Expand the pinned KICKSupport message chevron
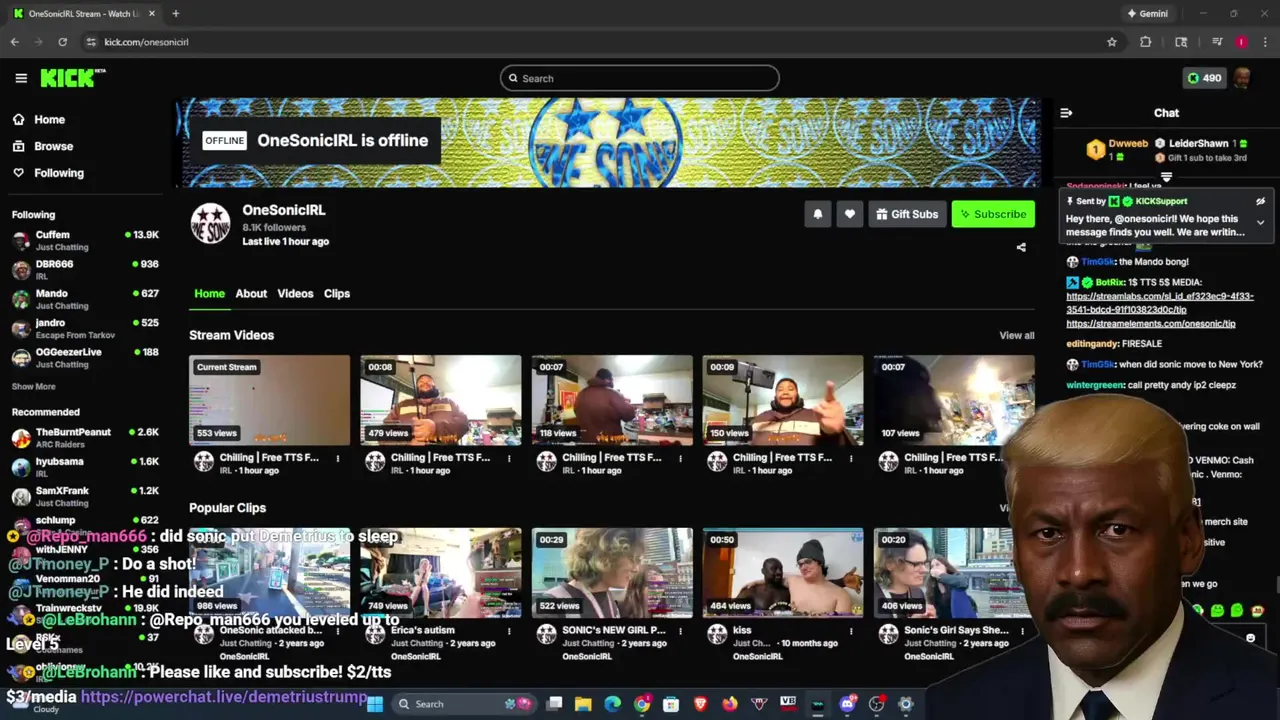 (x=1260, y=222)
